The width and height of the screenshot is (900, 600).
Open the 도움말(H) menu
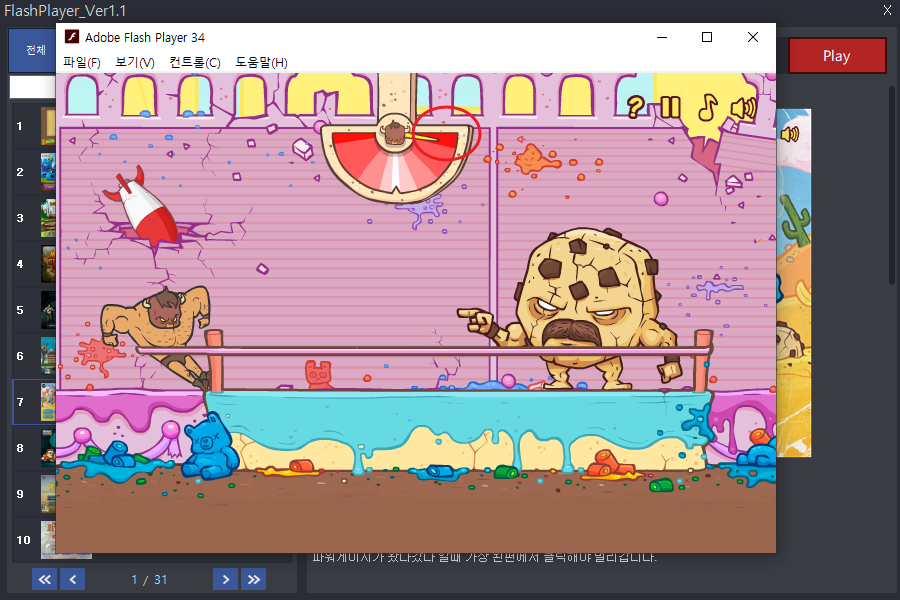coord(261,62)
